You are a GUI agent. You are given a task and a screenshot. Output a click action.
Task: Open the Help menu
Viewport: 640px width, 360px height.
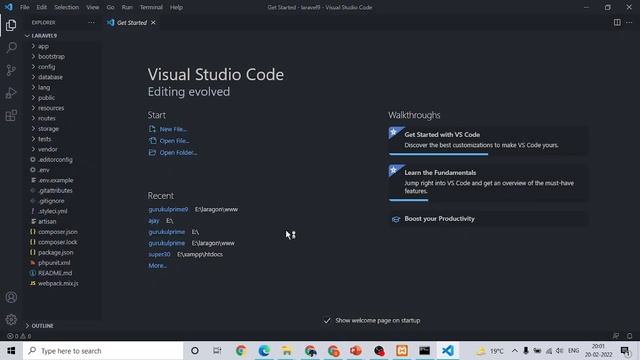[x=176, y=7]
